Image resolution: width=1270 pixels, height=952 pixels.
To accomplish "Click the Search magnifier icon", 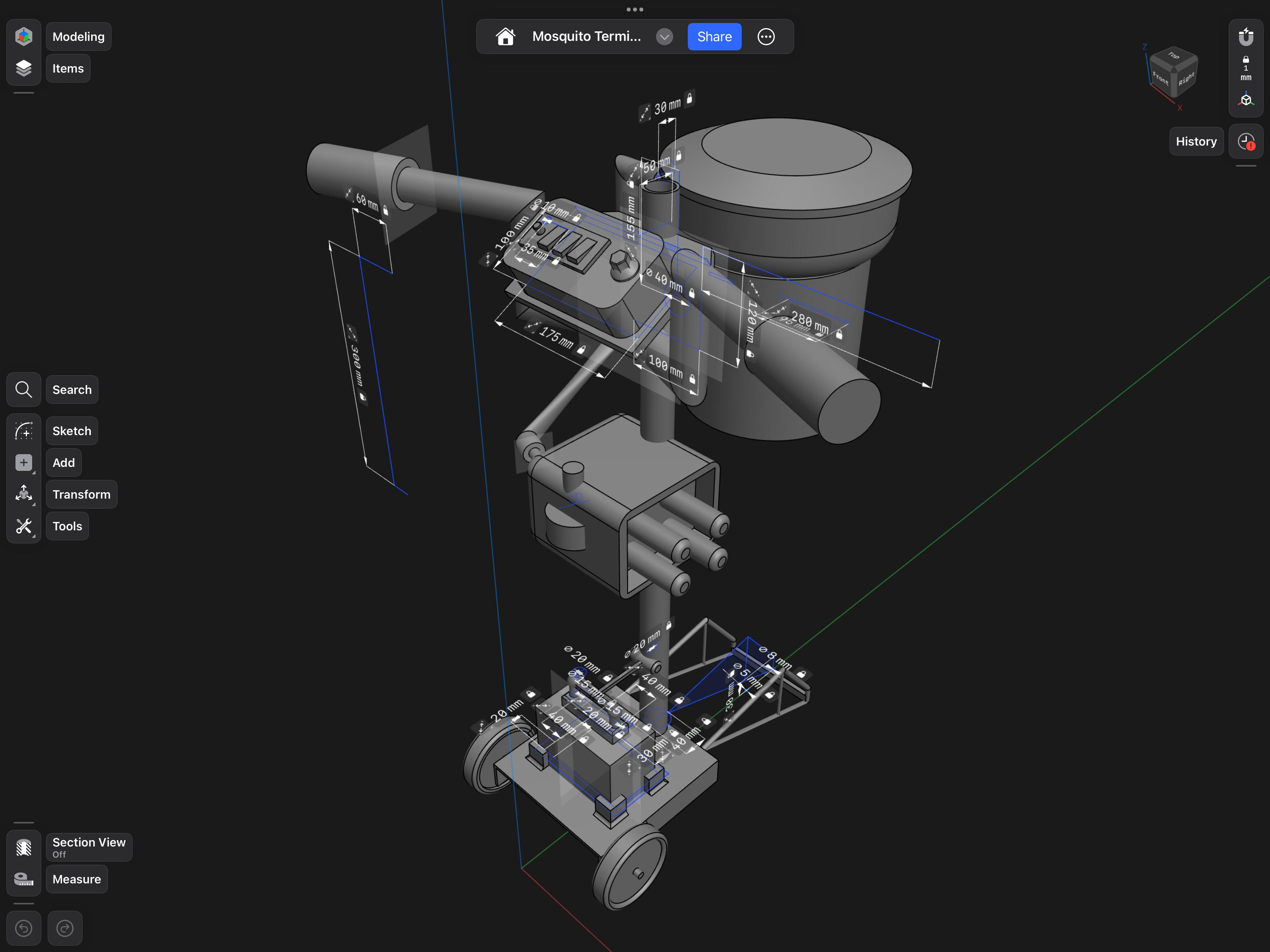I will pos(23,390).
